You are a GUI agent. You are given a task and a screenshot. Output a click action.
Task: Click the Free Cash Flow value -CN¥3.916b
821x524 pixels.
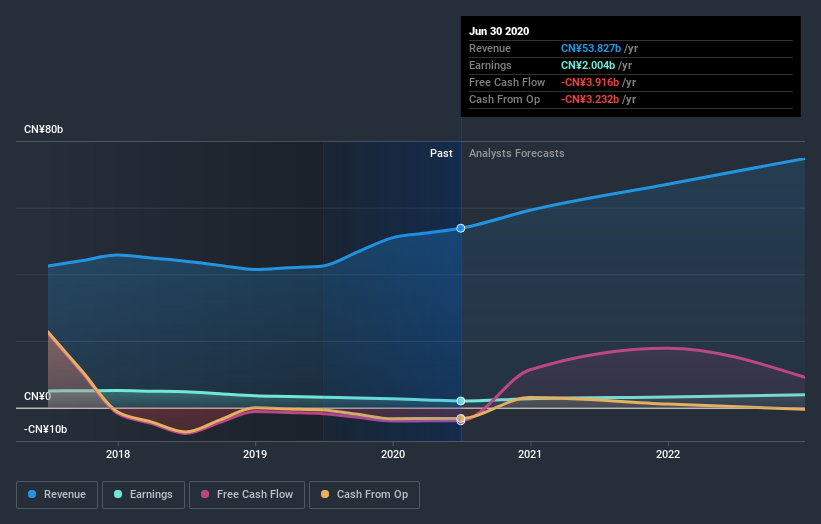click(x=590, y=82)
